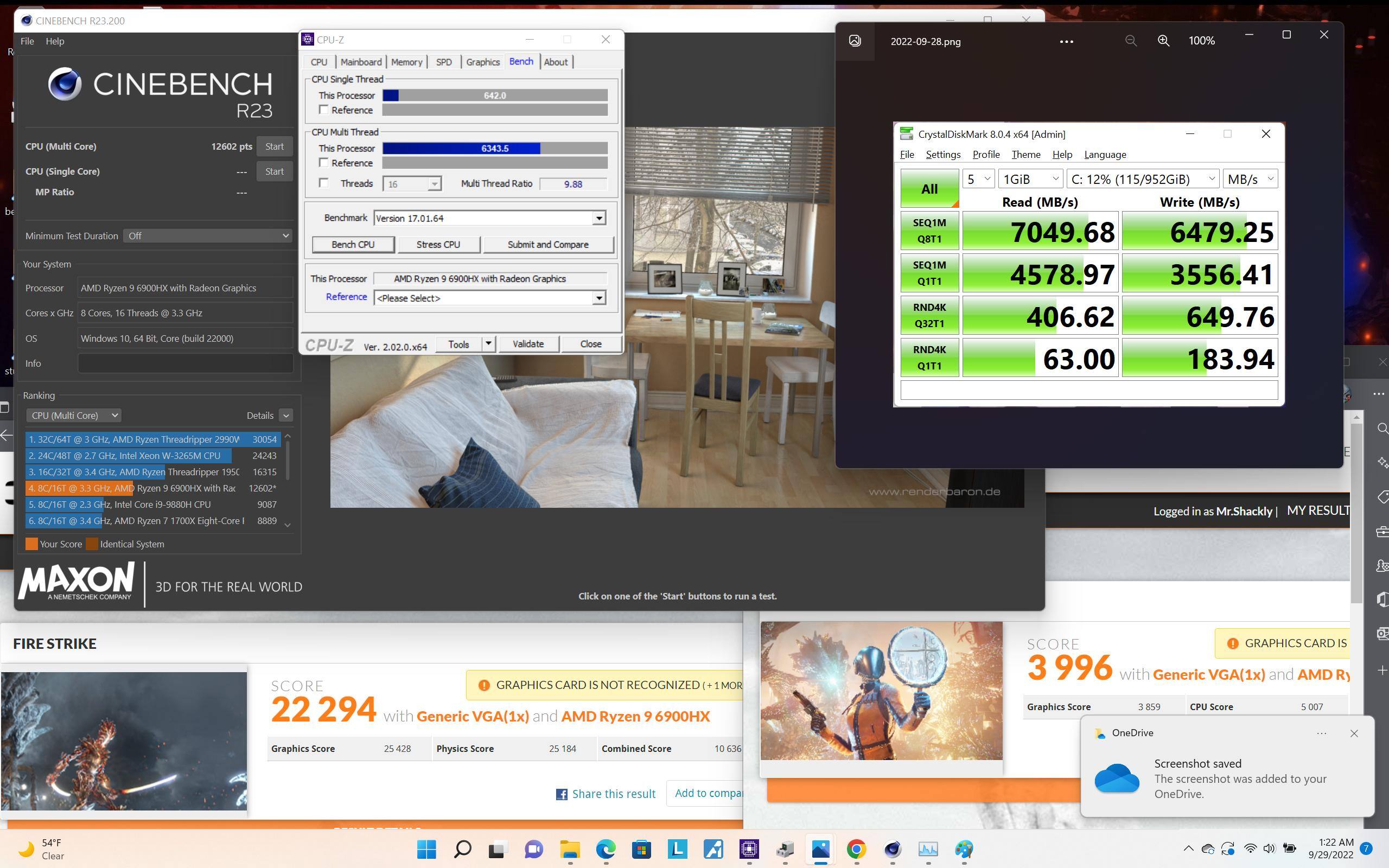This screenshot has width=1389, height=868.
Task: Click the Bench CPU button
Action: click(353, 245)
